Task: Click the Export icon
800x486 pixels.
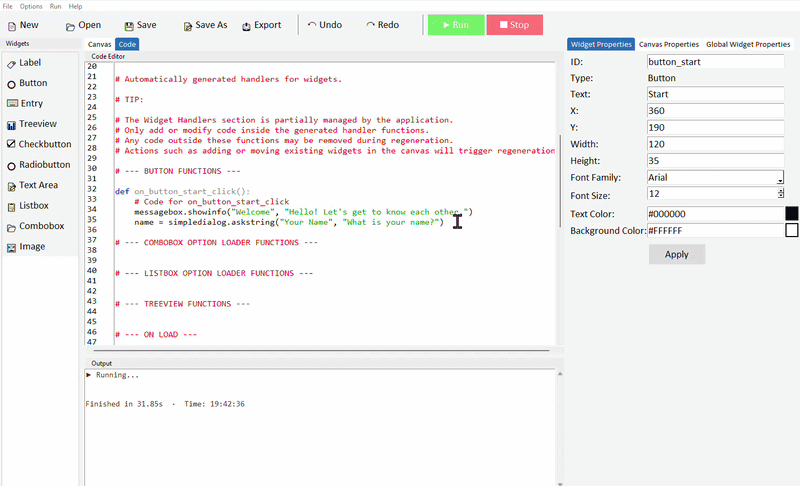Action: (x=247, y=26)
